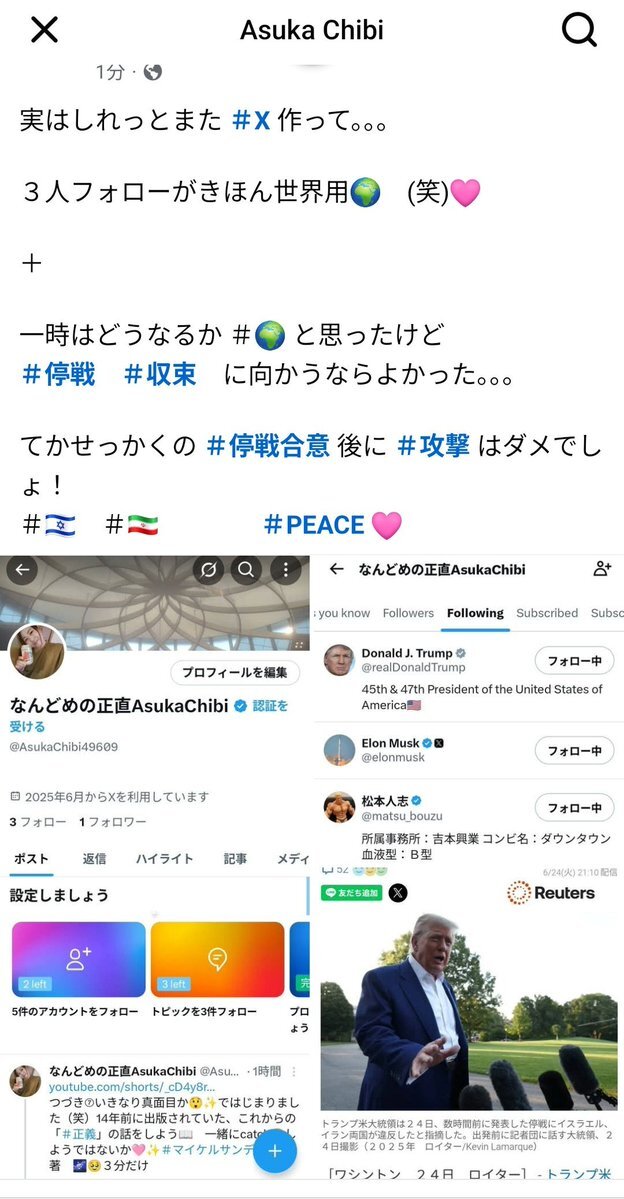The image size is (624, 1199).
Task: Tap the #PEACE hashtag
Action: (x=314, y=525)
